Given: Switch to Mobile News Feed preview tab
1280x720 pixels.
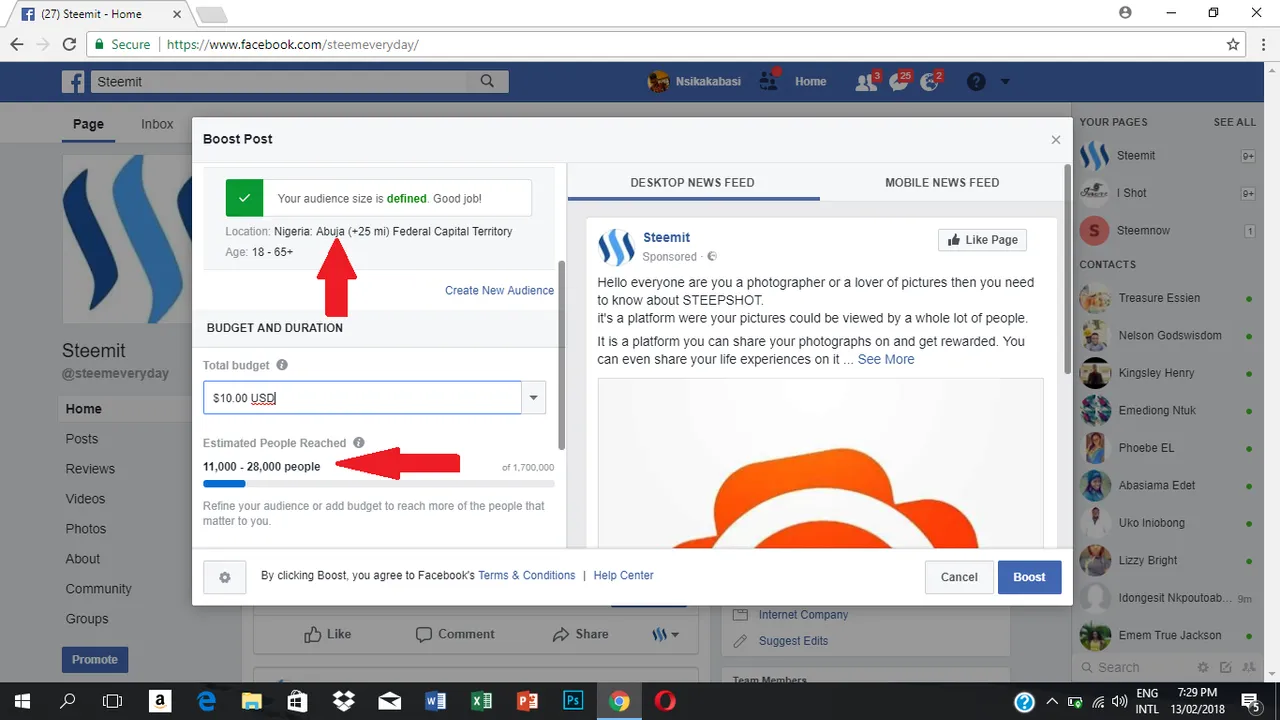Looking at the screenshot, I should 942,183.
